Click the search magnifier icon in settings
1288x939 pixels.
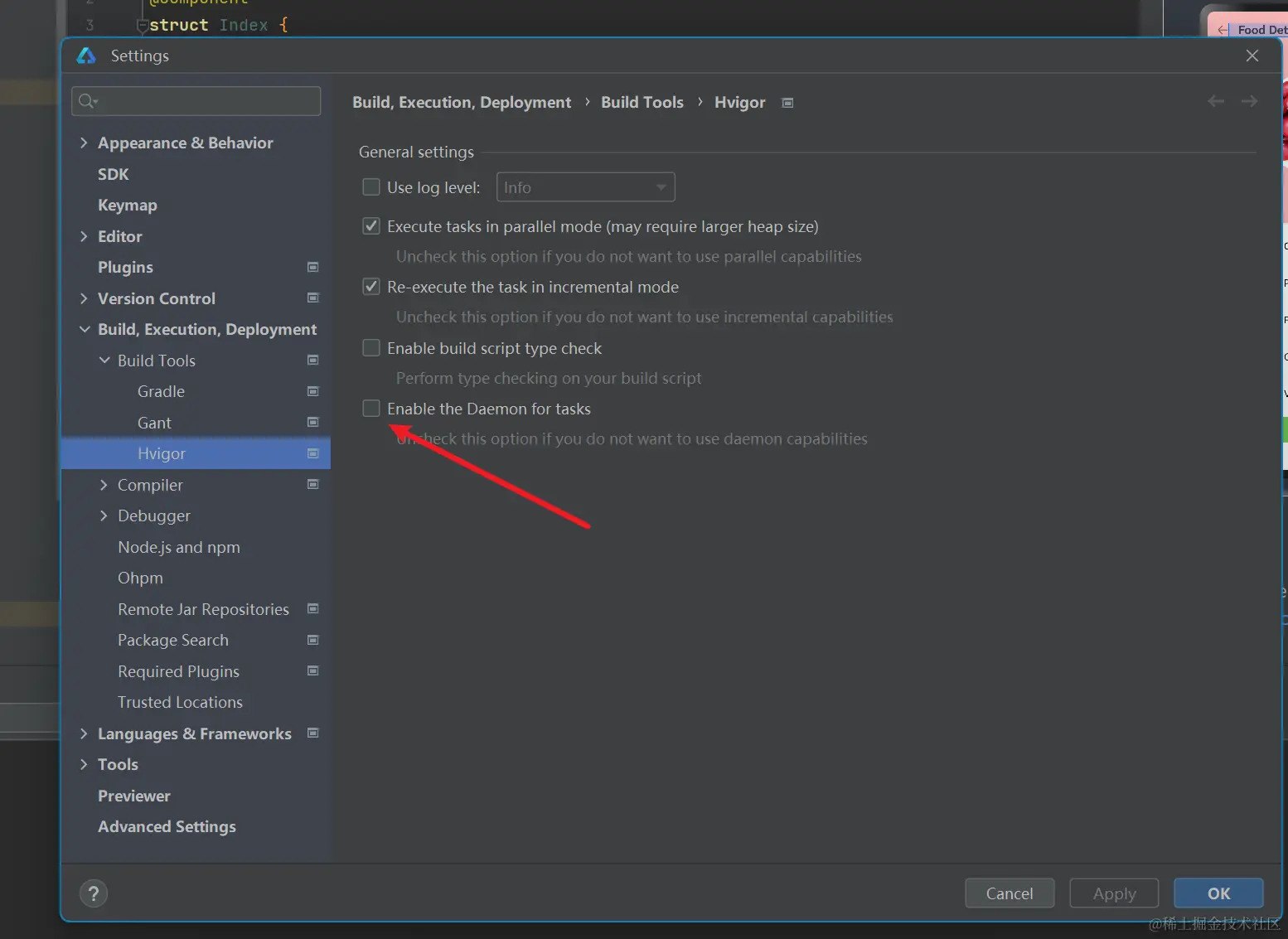88,101
